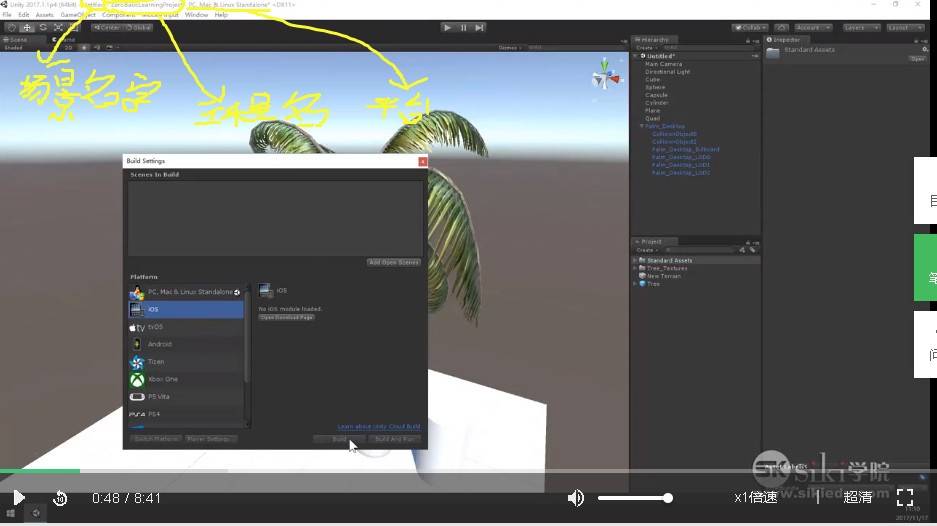The width and height of the screenshot is (937, 526).
Task: Open the Window menu
Action: tap(196, 15)
